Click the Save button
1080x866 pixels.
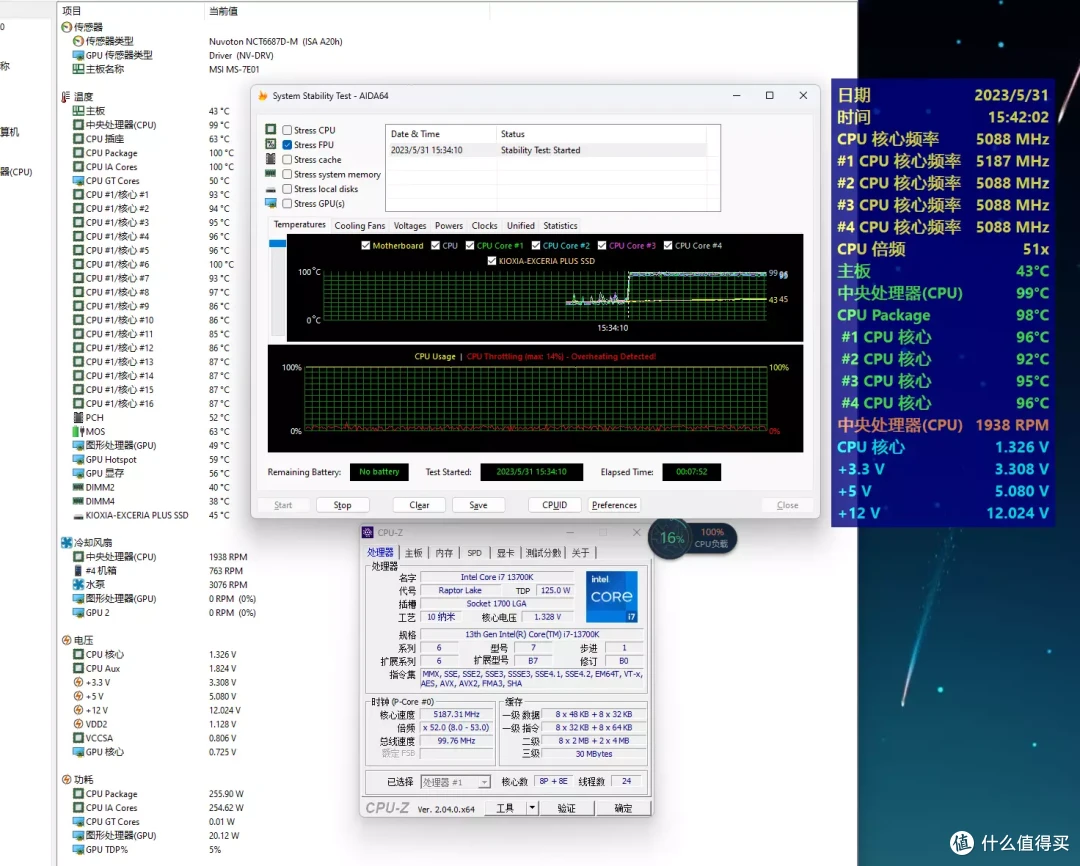478,505
